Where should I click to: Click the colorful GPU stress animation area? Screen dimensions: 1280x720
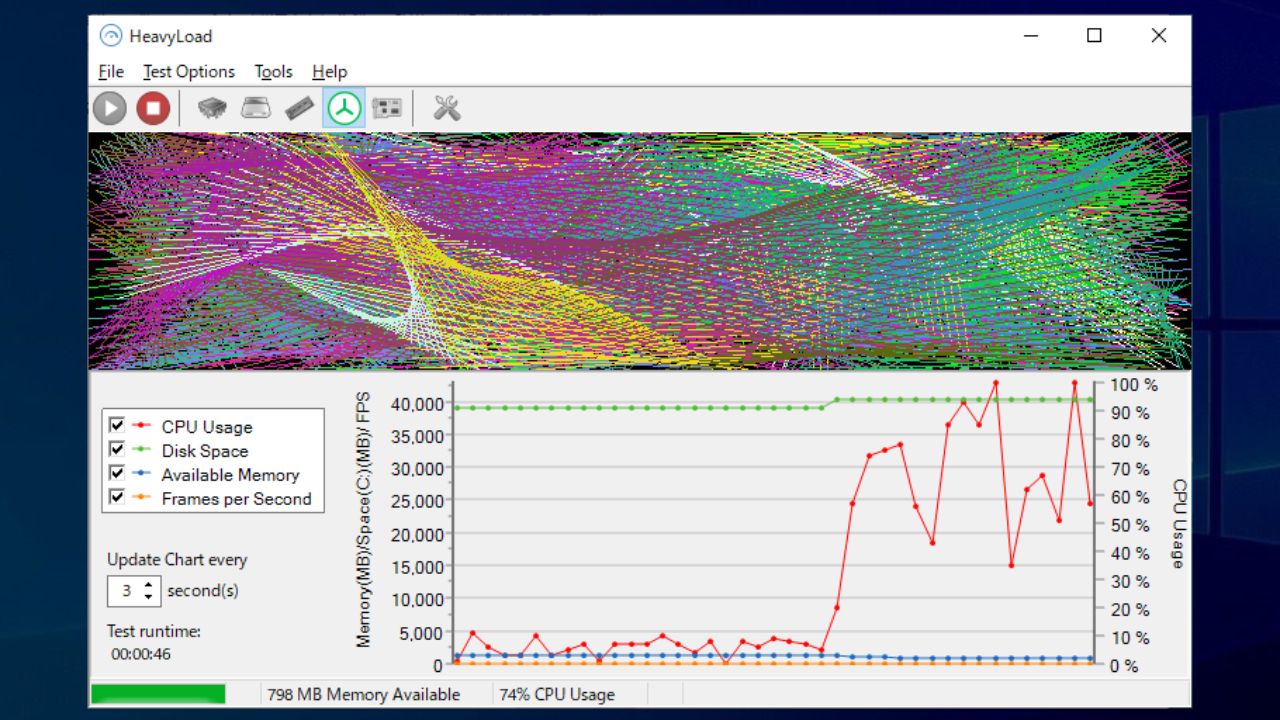(640, 251)
